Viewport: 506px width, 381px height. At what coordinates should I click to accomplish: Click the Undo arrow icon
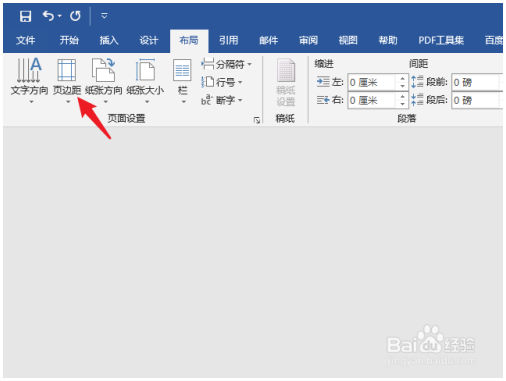click(49, 16)
